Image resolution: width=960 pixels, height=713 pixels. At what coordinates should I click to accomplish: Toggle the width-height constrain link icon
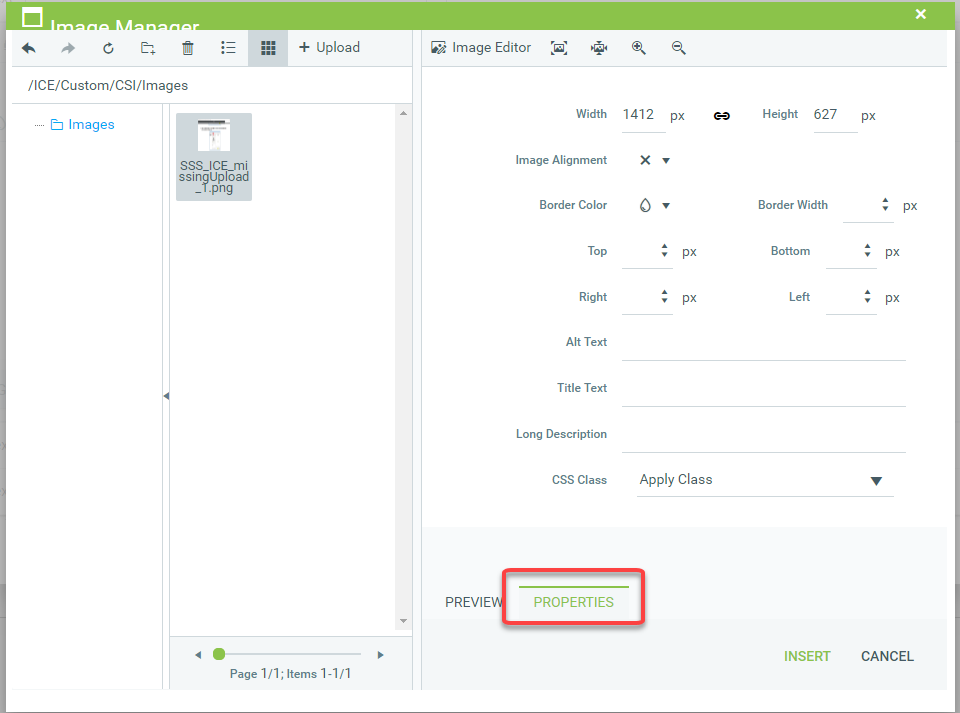click(721, 116)
